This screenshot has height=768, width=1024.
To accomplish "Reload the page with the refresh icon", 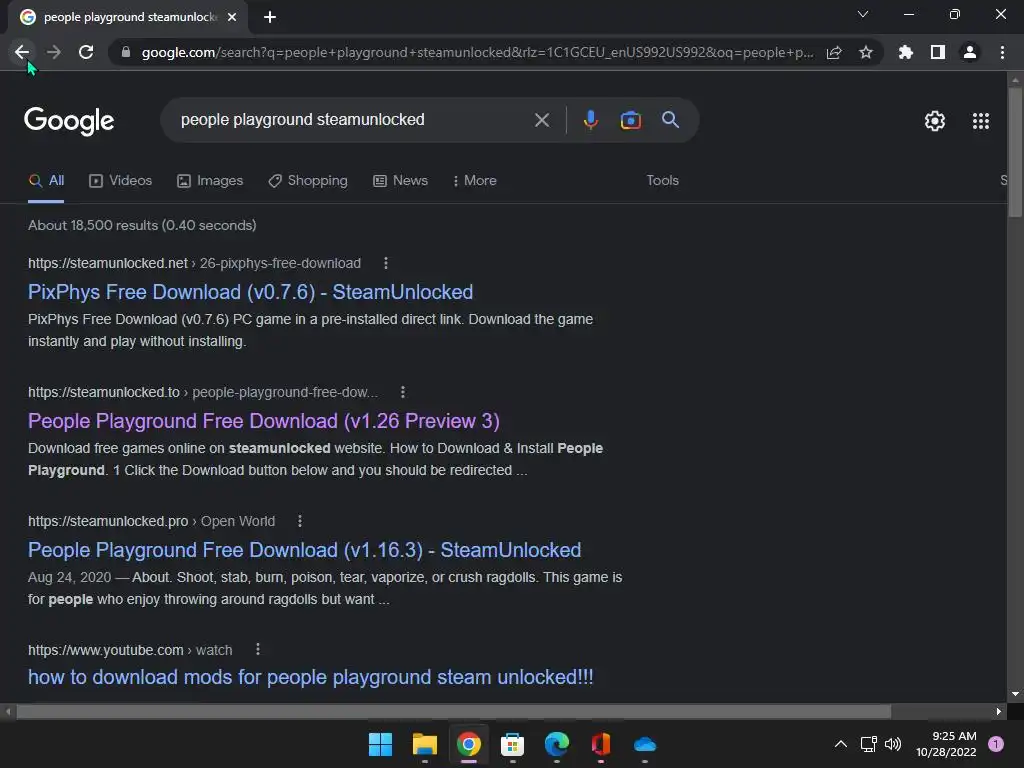I will [x=86, y=52].
